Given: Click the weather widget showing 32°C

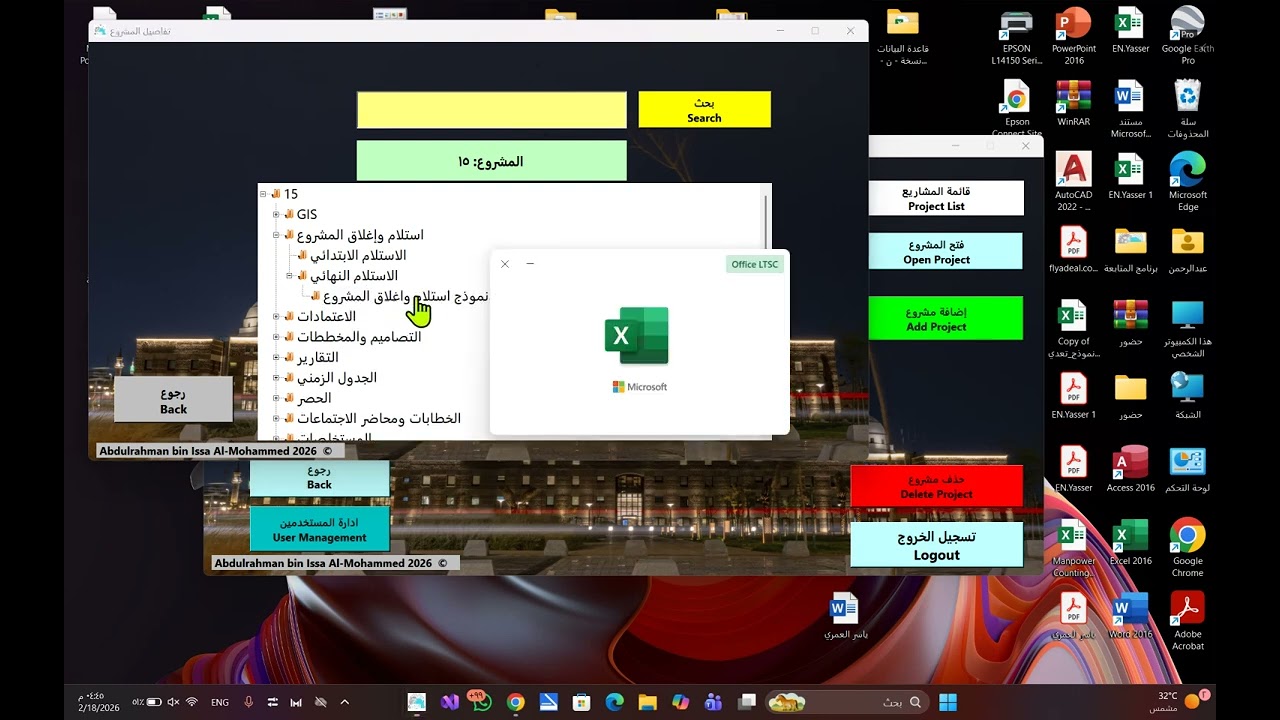Looking at the screenshot, I should coord(1181,701).
